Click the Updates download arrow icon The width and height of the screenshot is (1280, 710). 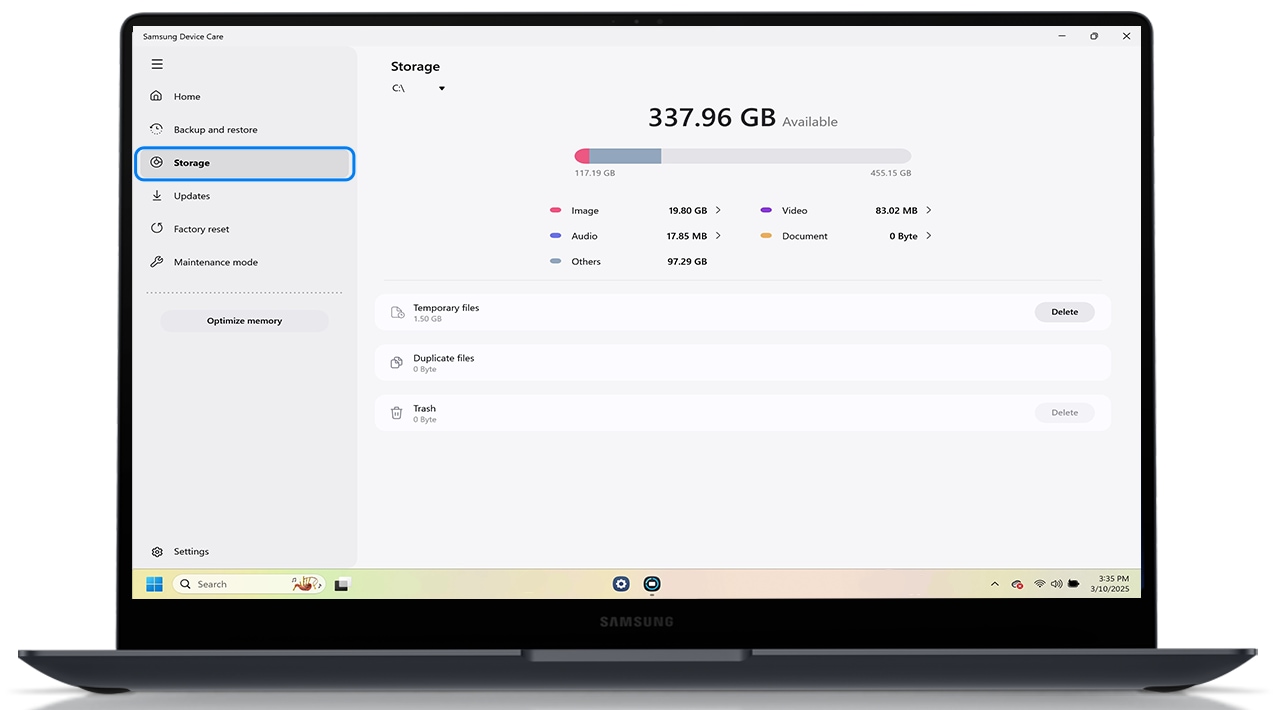(156, 196)
